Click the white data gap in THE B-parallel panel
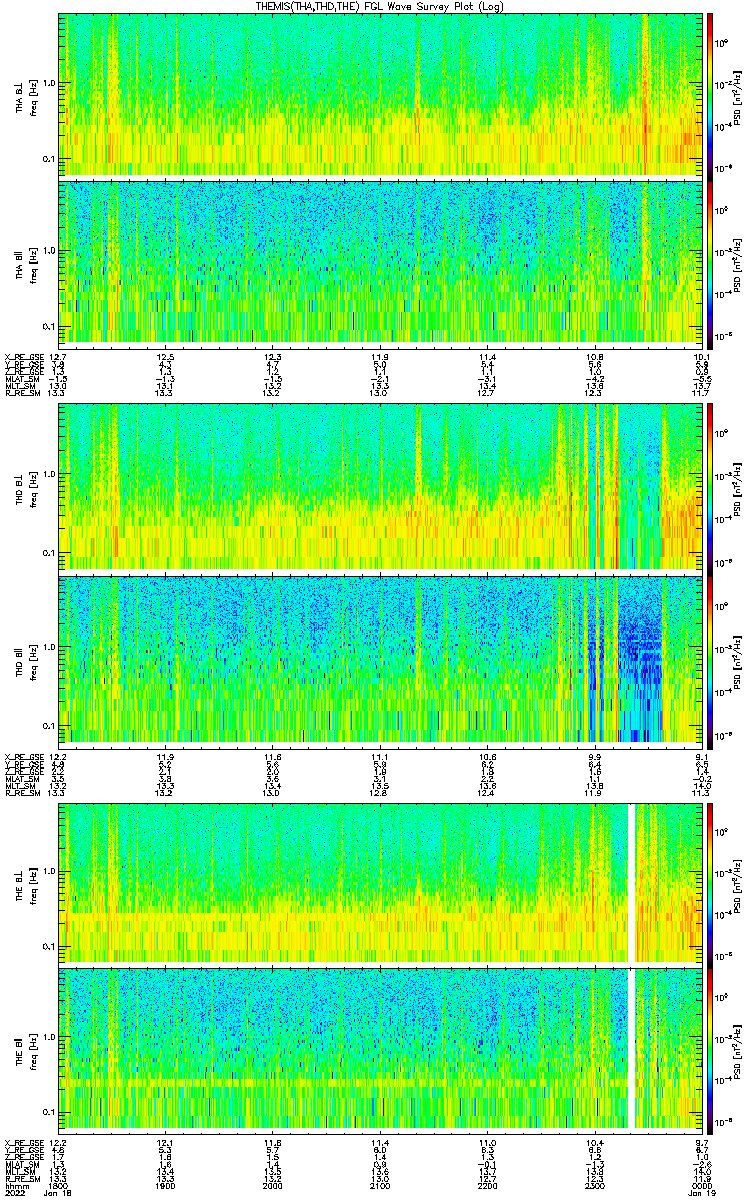The image size is (750, 1200). click(x=631, y=1048)
